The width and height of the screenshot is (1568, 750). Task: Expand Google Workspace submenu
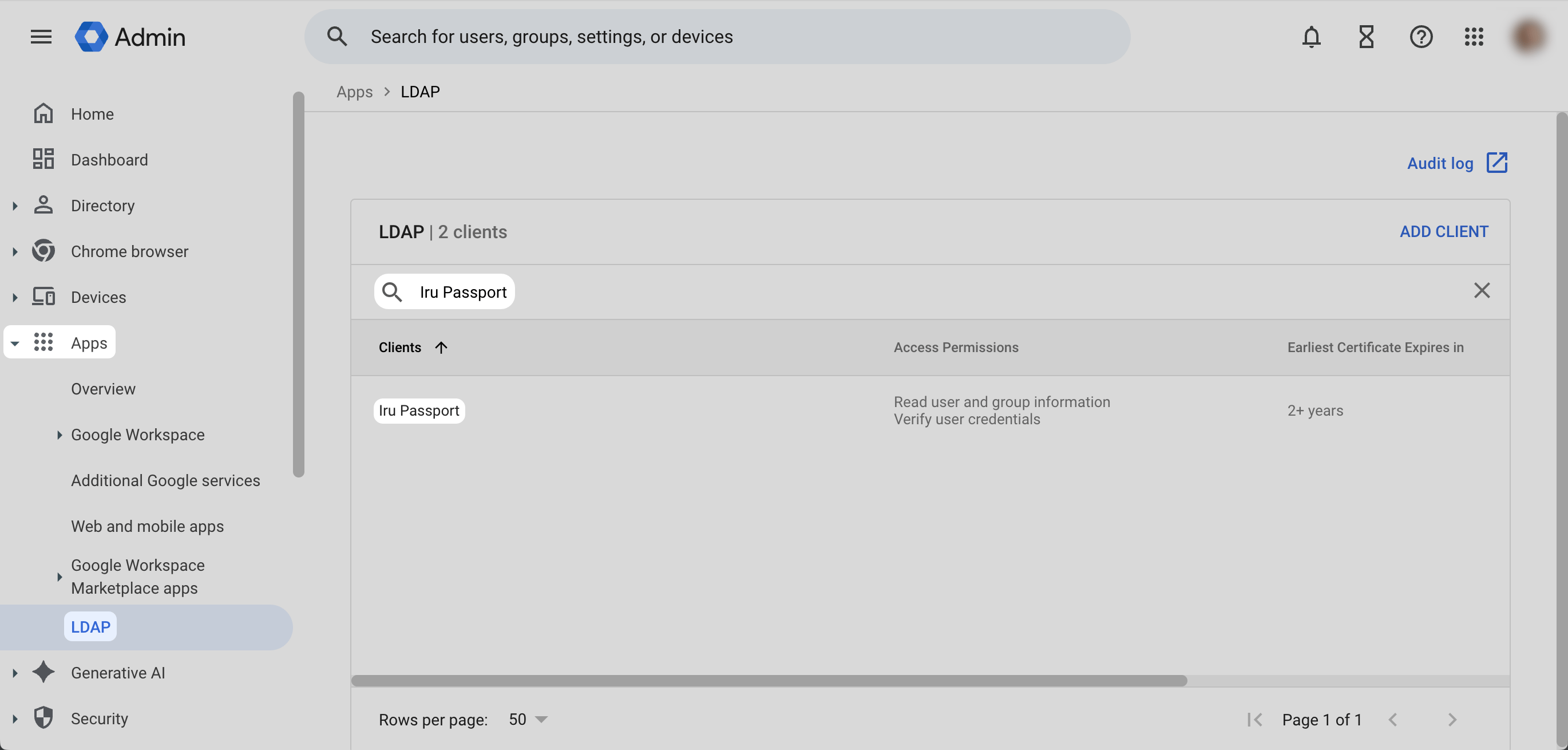59,435
